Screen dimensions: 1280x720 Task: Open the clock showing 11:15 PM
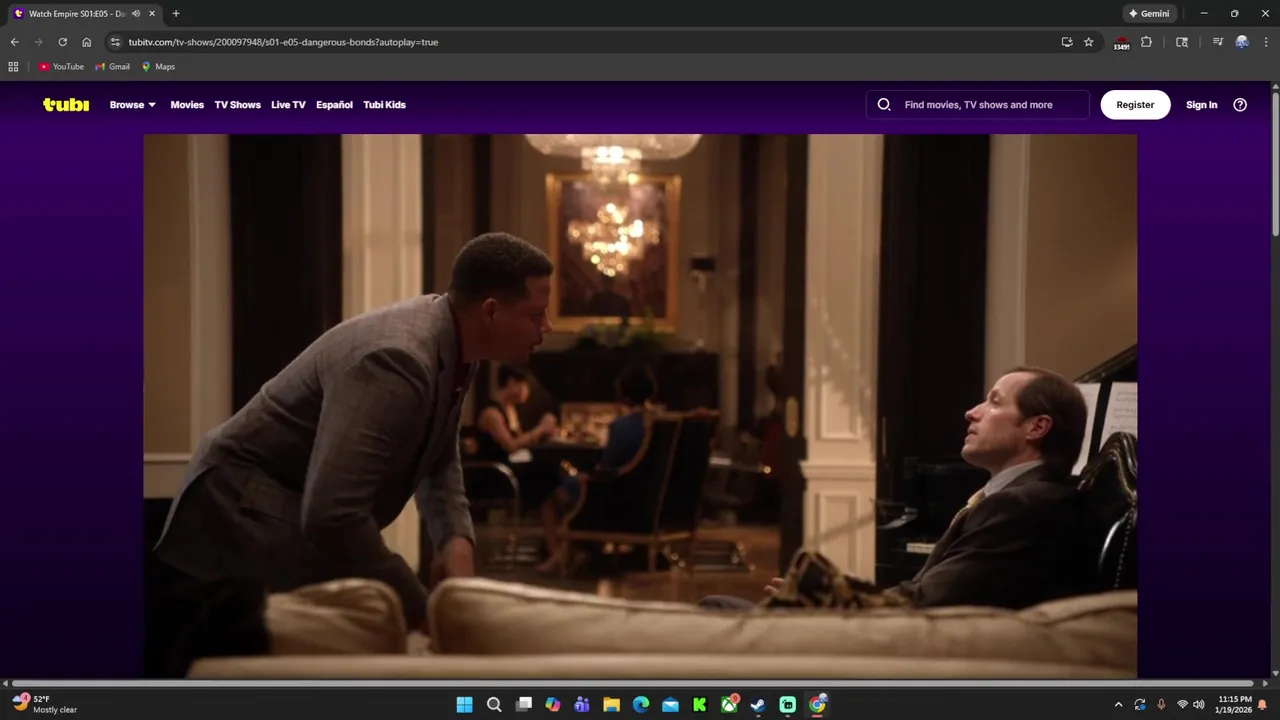[x=1235, y=704]
